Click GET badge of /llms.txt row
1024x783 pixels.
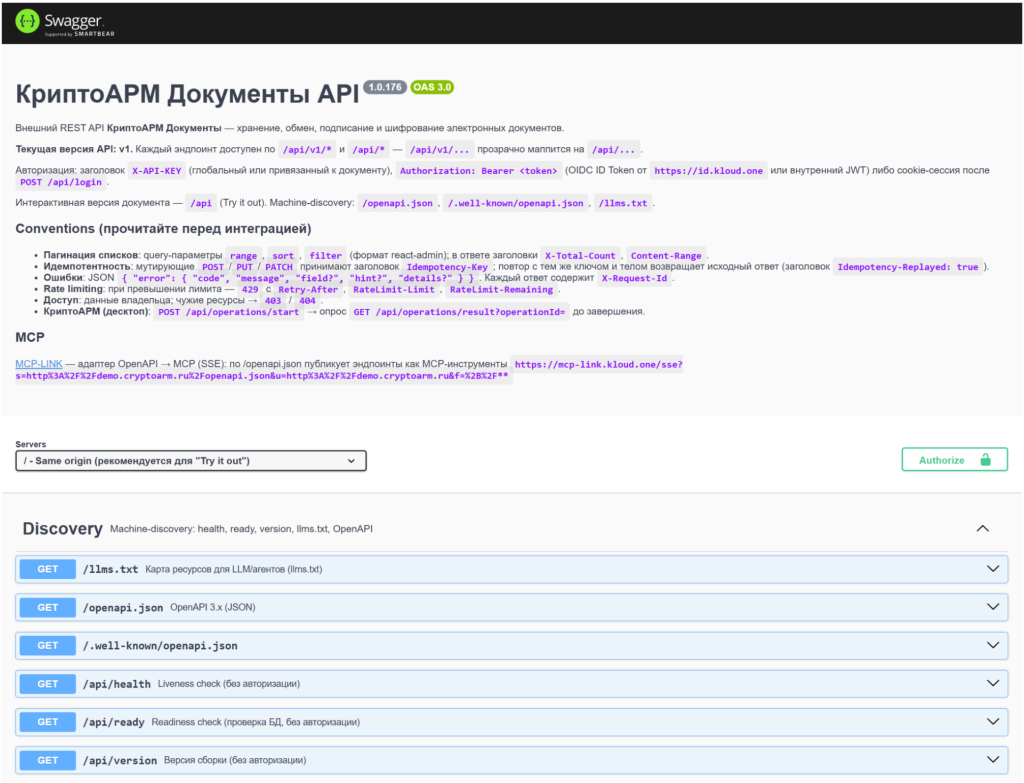tap(48, 569)
